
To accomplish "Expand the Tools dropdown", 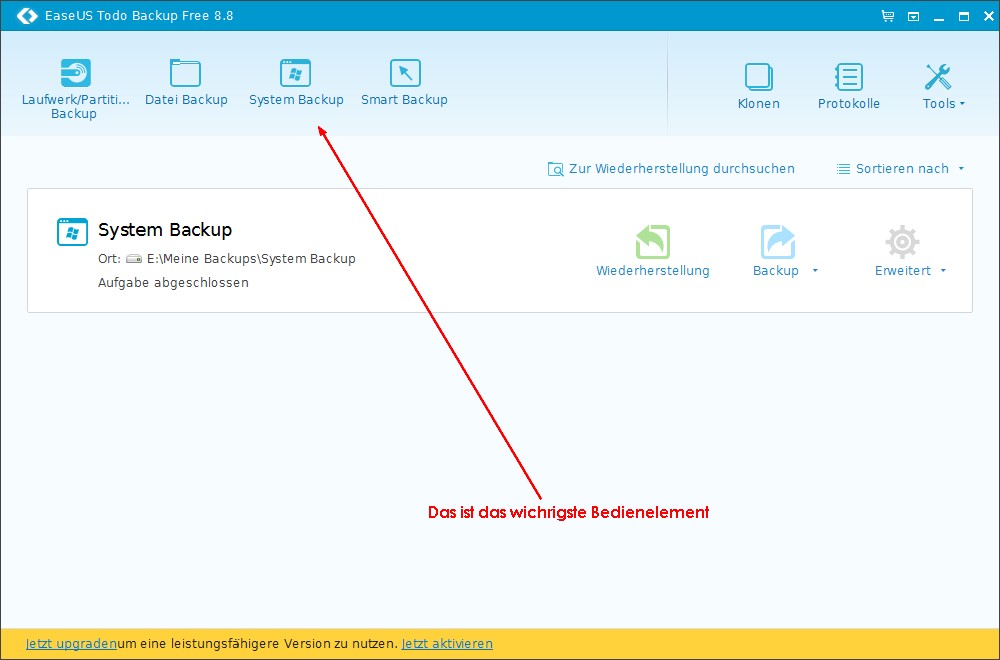I will pyautogui.click(x=943, y=104).
